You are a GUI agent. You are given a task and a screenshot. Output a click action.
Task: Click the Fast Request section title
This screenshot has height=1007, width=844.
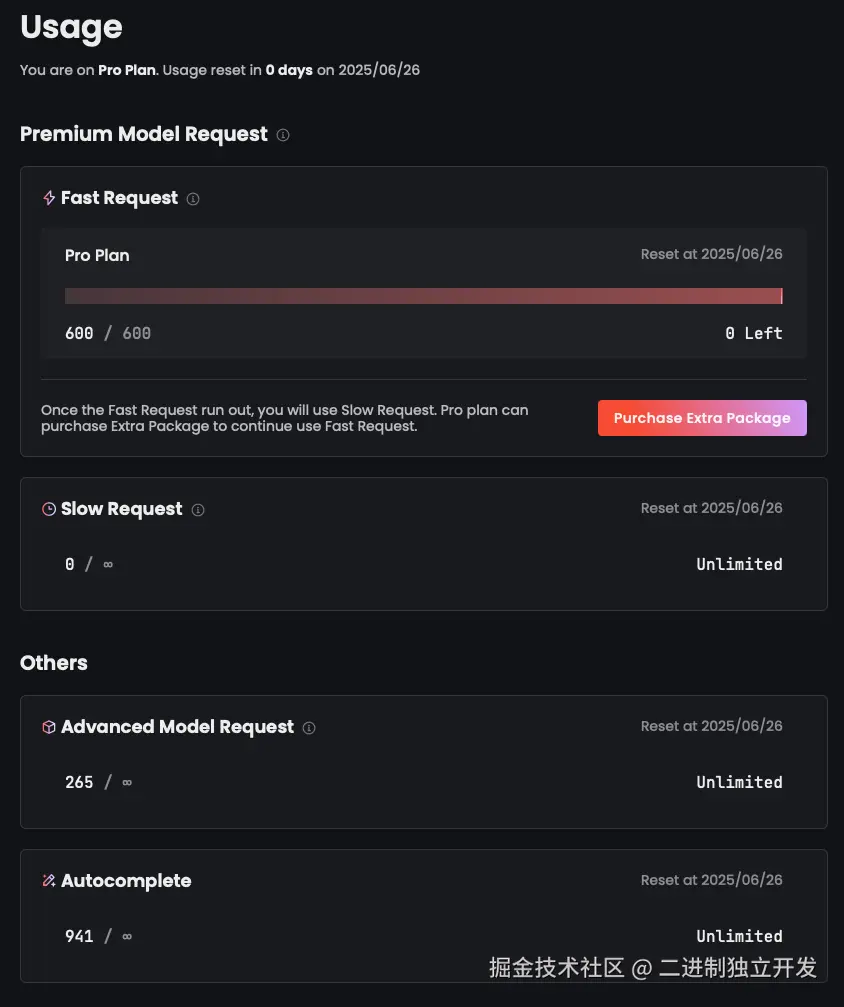pos(119,198)
